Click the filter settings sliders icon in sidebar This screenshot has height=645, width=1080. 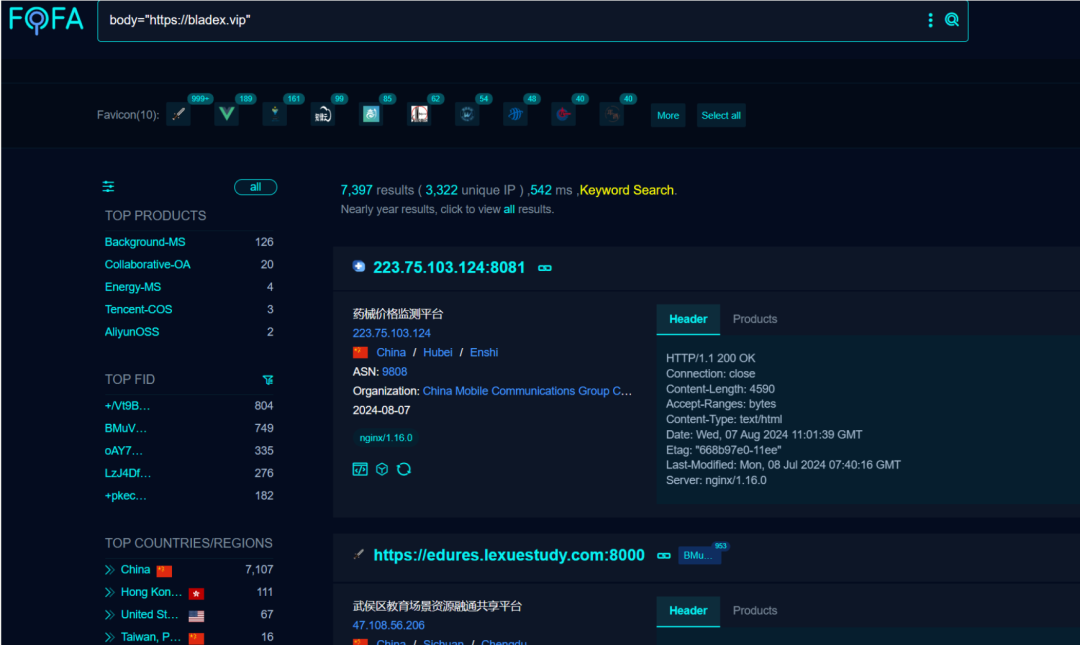click(x=109, y=187)
